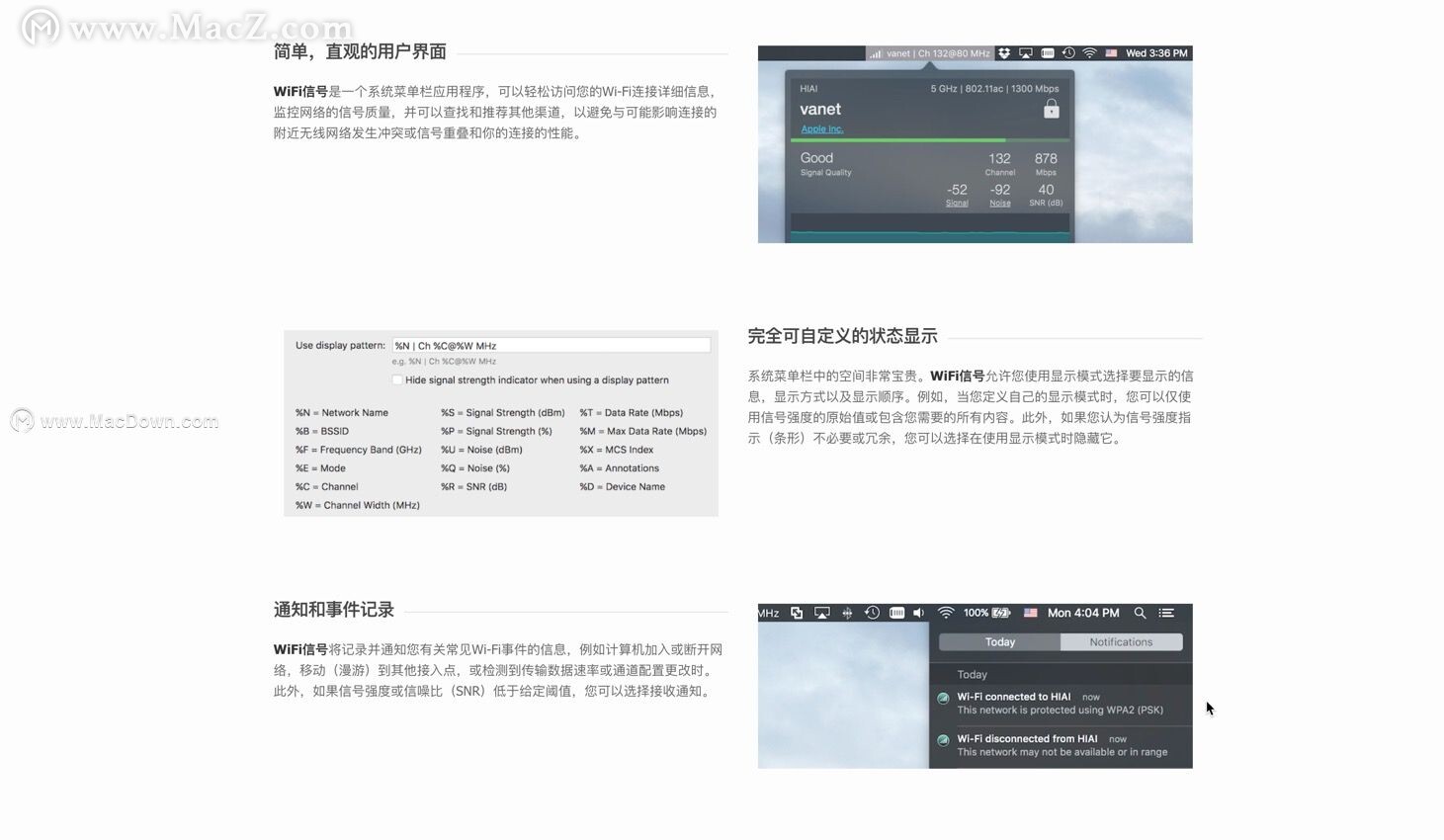Click the '%T = Data Rate (Mbps)' entry
Image resolution: width=1444 pixels, height=840 pixels.
pyautogui.click(x=632, y=413)
